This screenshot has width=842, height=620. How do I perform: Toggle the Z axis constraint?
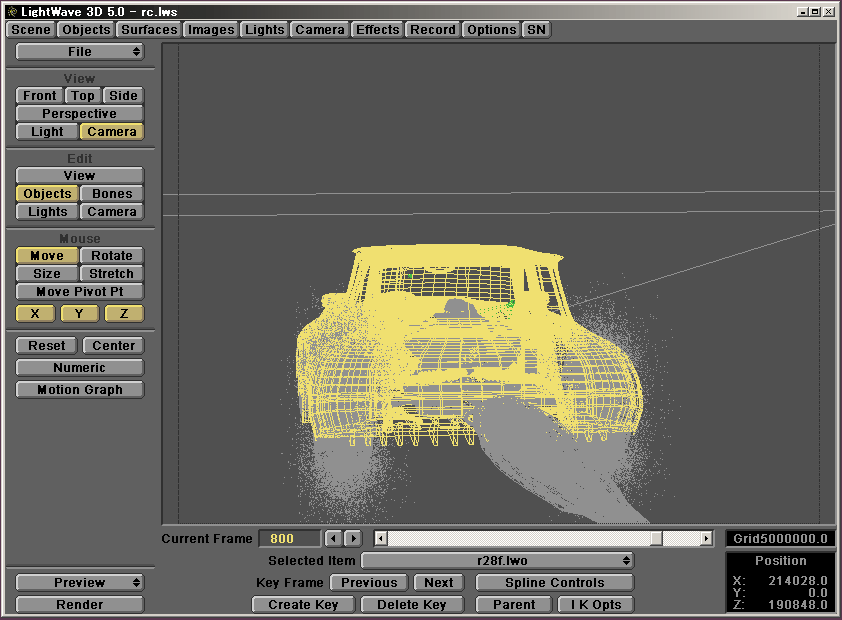[x=124, y=314]
